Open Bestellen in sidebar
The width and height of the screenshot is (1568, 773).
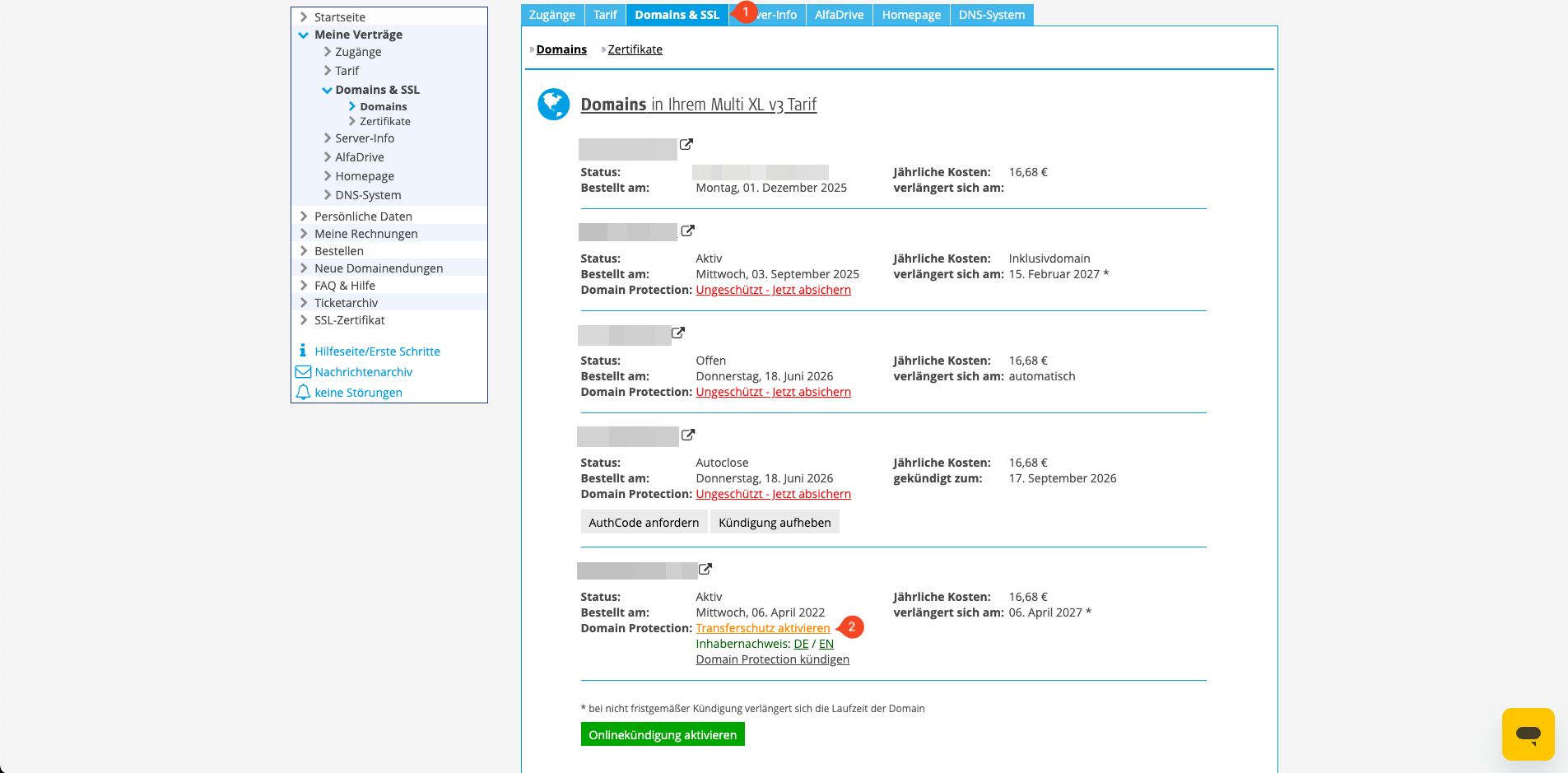(x=339, y=251)
